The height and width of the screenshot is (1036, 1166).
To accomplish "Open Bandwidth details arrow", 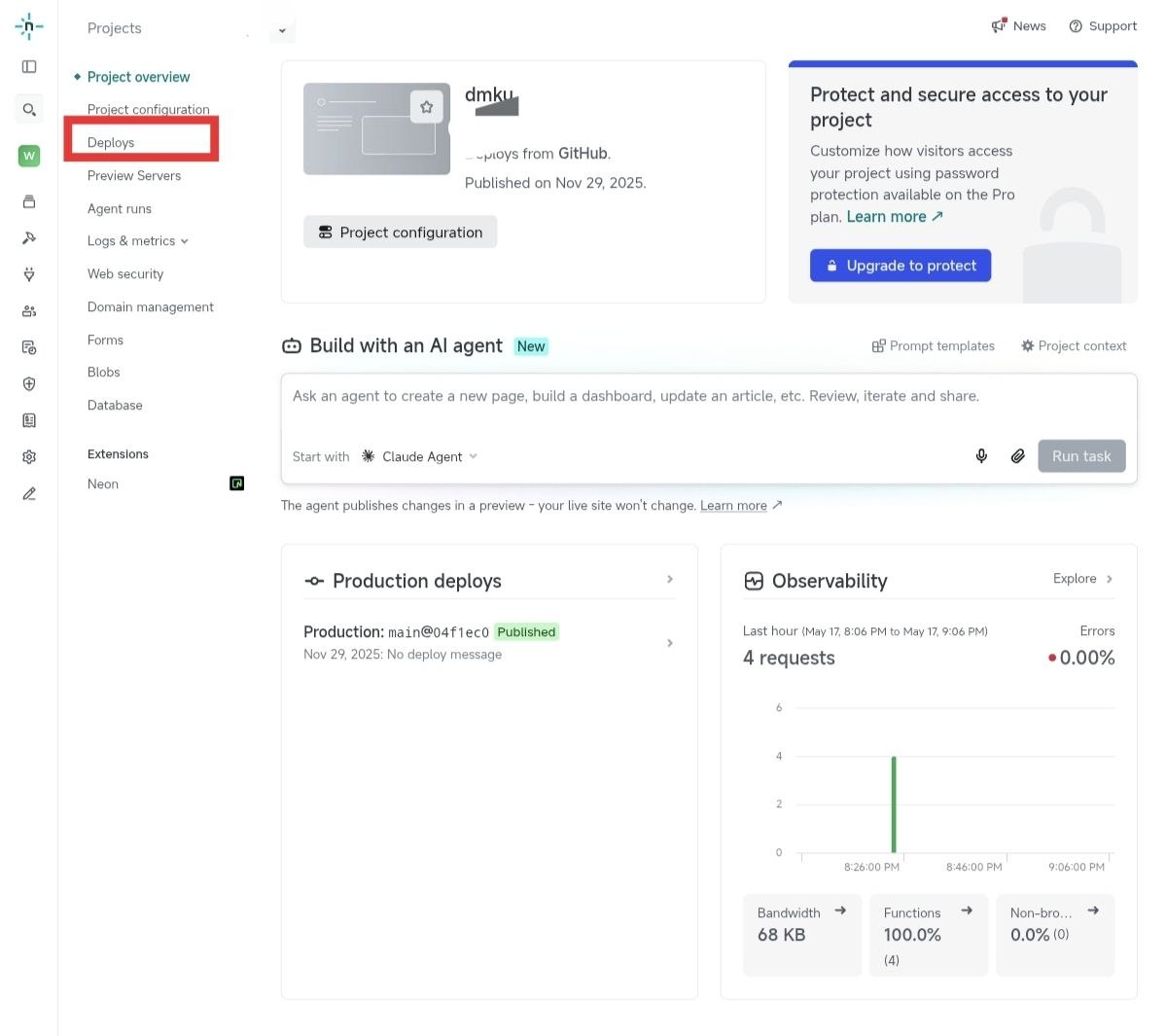I will 840,911.
